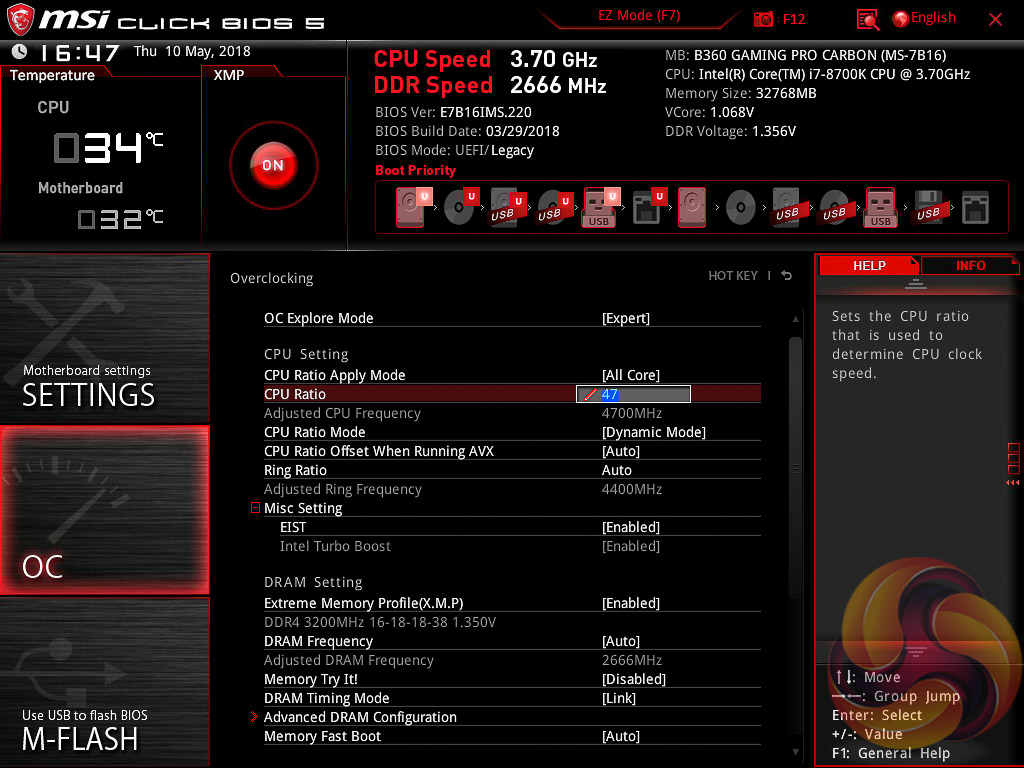Image resolution: width=1024 pixels, height=768 pixels.
Task: Click the date Thu 10 May, 2018
Action: coord(192,51)
